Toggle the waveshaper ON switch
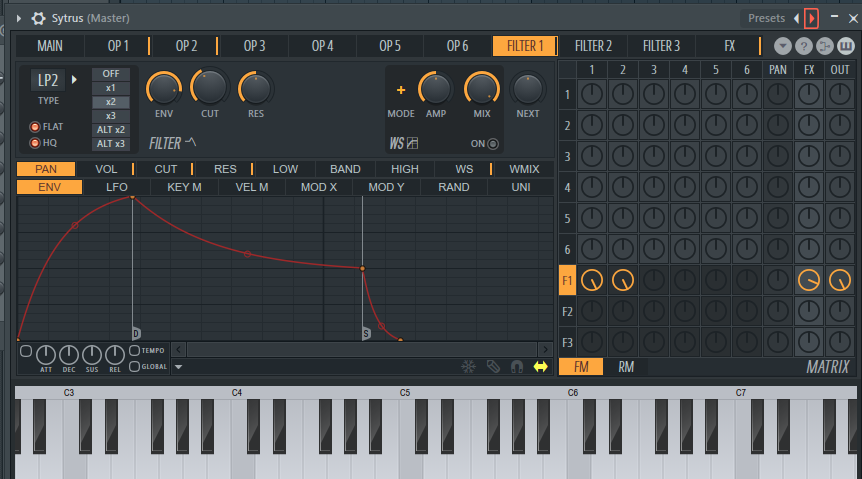862x479 pixels. (493, 144)
